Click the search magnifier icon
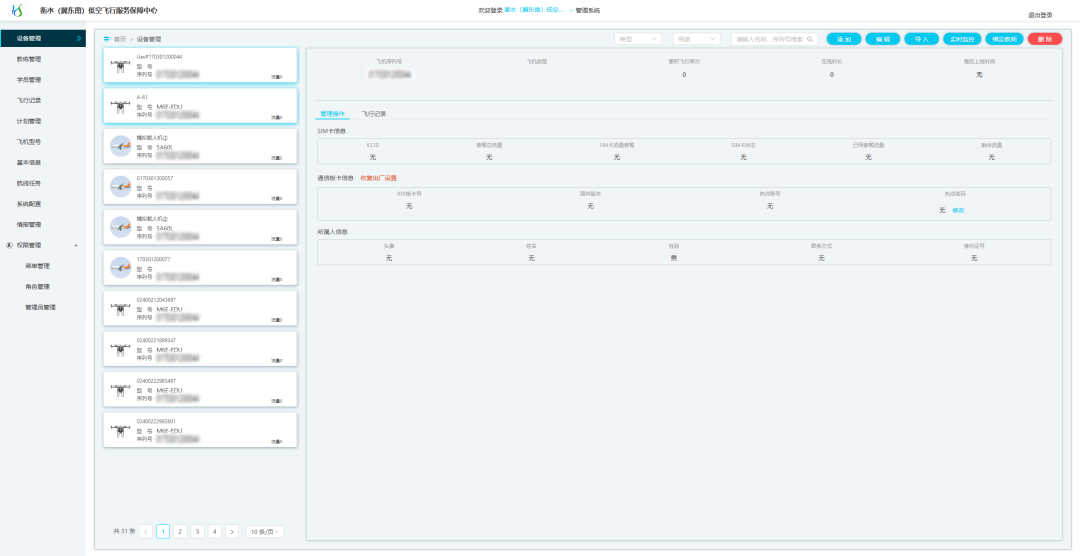 810,39
